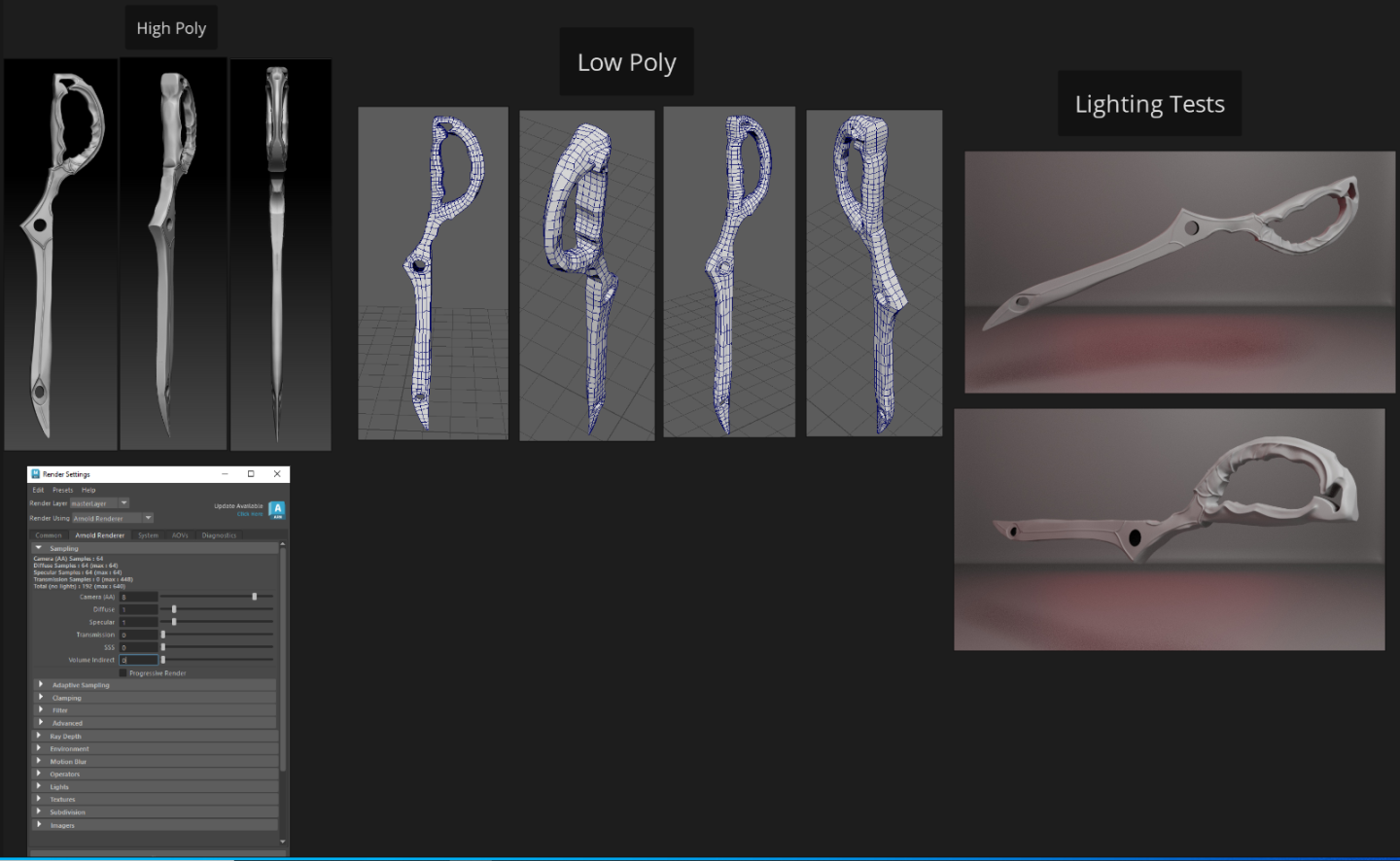The height and width of the screenshot is (861, 1400).
Task: Click the 'Low Poly' heading label
Action: coord(627,62)
